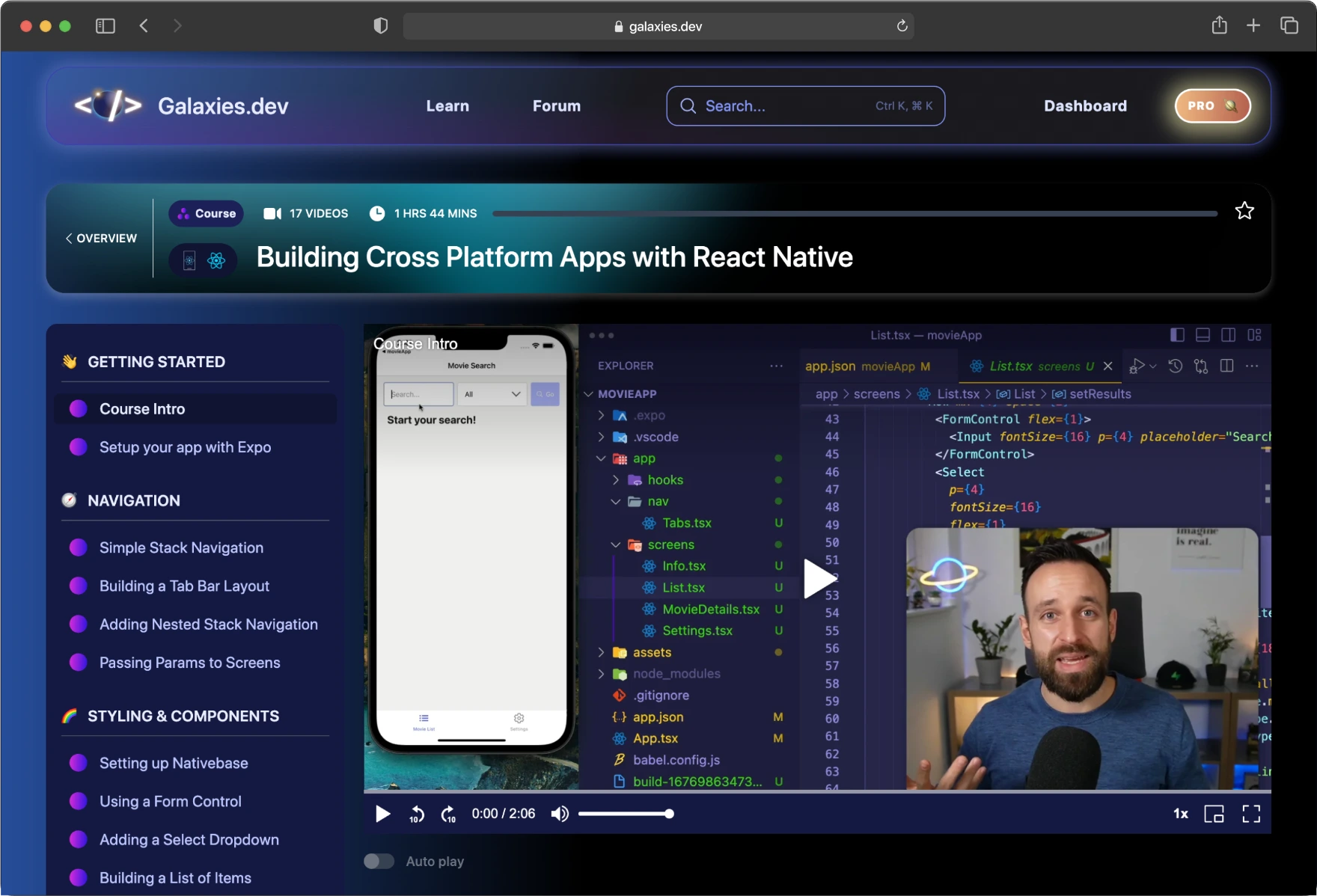Screen dimensions: 1317x896
Task: Select the Run and Debug icon in the editor
Action: (1137, 366)
